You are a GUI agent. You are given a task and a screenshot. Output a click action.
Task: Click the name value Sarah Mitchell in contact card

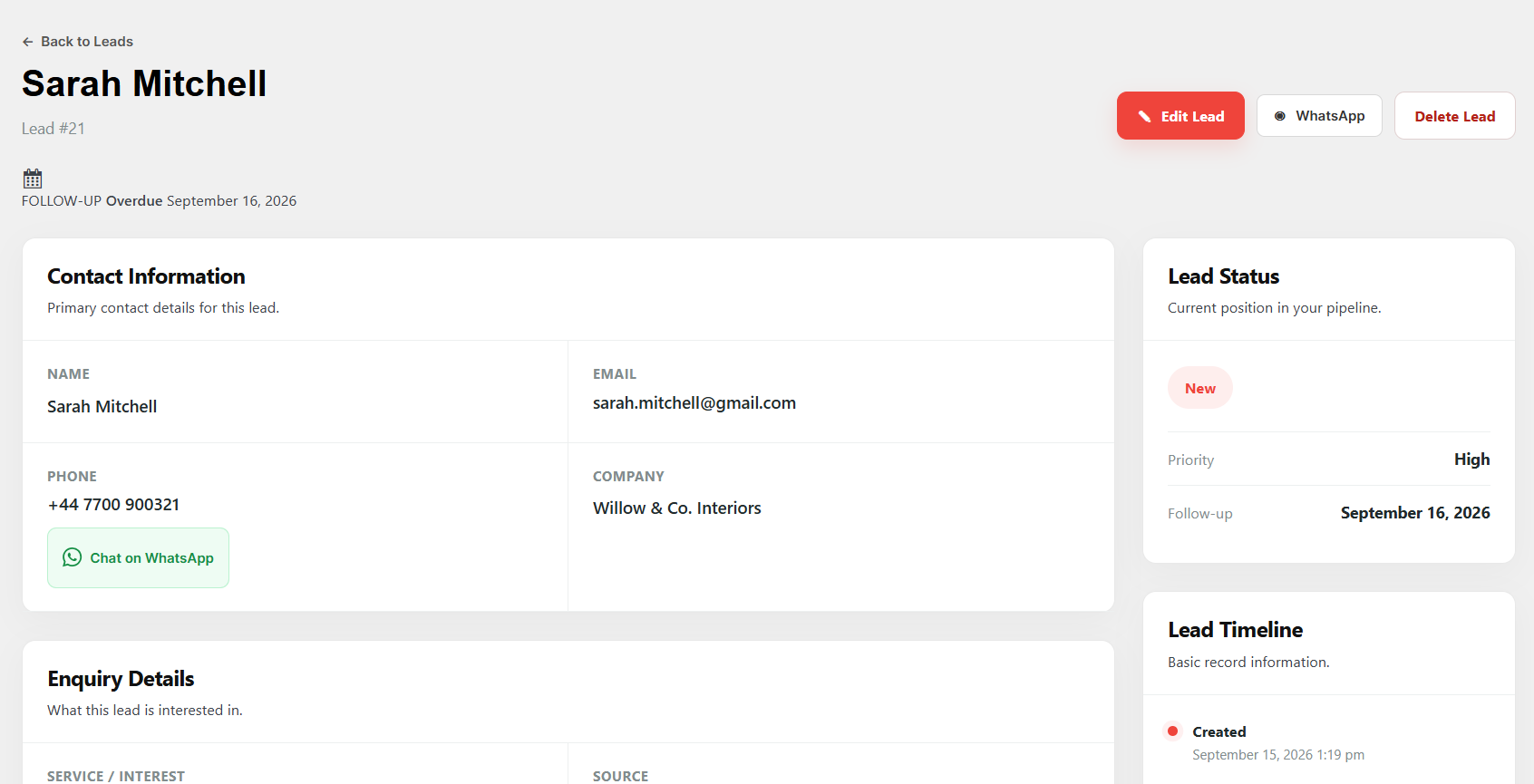click(x=102, y=407)
